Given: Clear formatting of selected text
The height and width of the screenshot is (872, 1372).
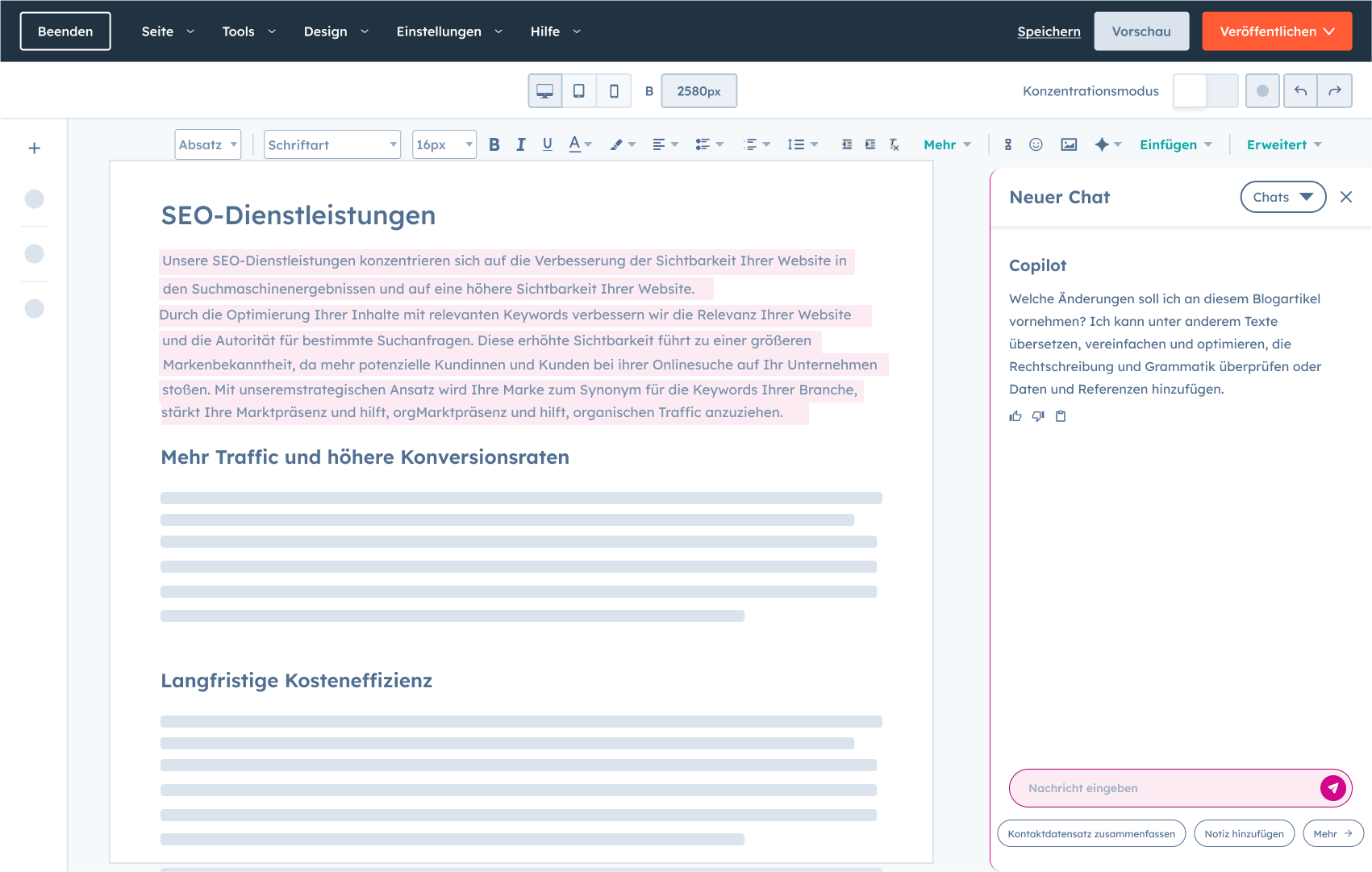Looking at the screenshot, I should (x=894, y=144).
